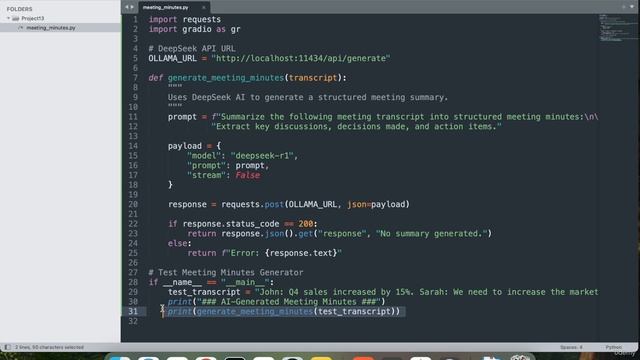Click the 'else:' line
The height and width of the screenshot is (360, 640).
(x=180, y=244)
